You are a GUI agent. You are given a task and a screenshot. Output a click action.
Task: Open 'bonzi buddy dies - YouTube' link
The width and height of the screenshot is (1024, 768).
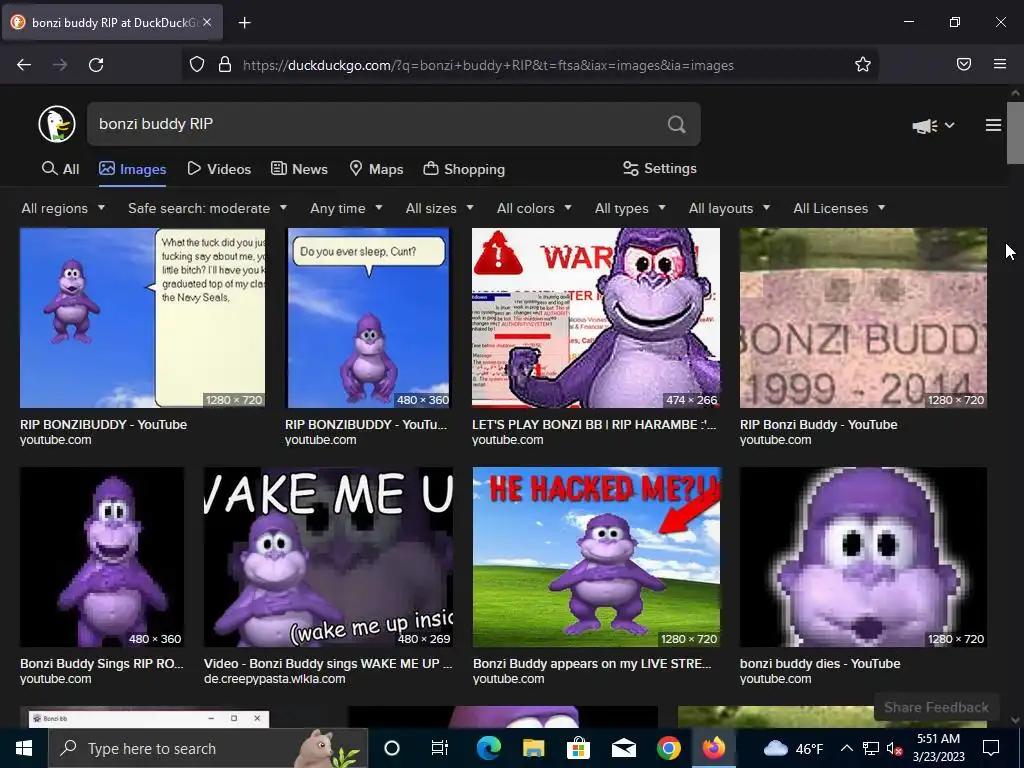pos(820,664)
